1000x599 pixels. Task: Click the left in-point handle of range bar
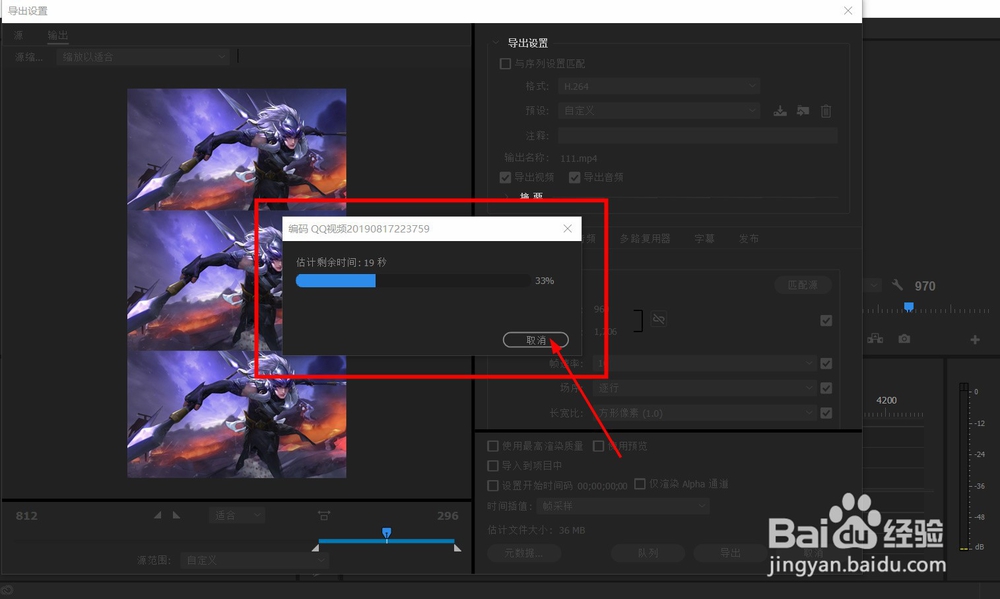point(315,547)
